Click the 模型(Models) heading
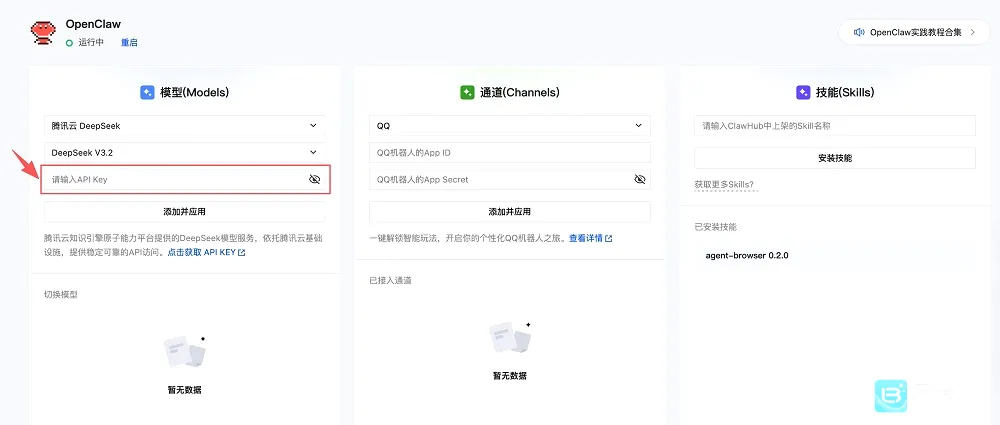1000x425 pixels. [195, 93]
